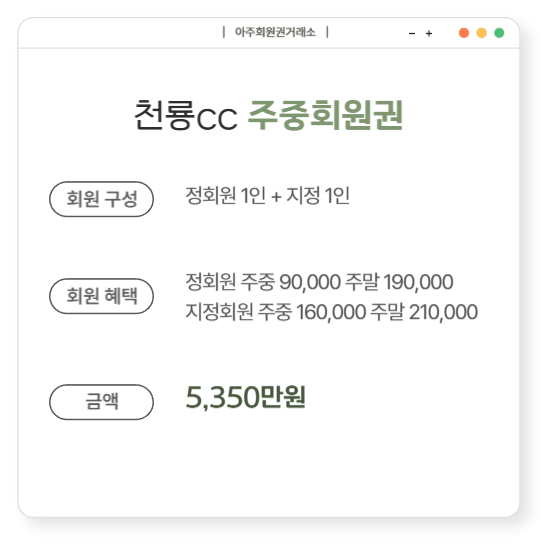Click the 주말 190,000 weekend fee

(400, 282)
